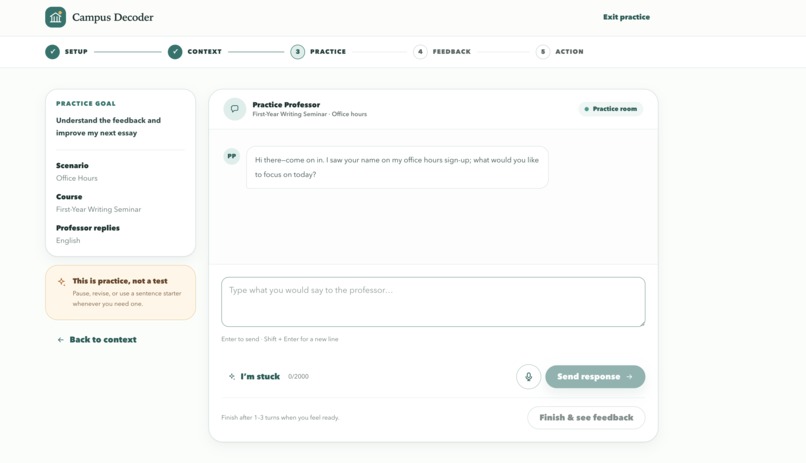Click the Setup step checkmark circle
The image size is (806, 463).
pos(52,51)
